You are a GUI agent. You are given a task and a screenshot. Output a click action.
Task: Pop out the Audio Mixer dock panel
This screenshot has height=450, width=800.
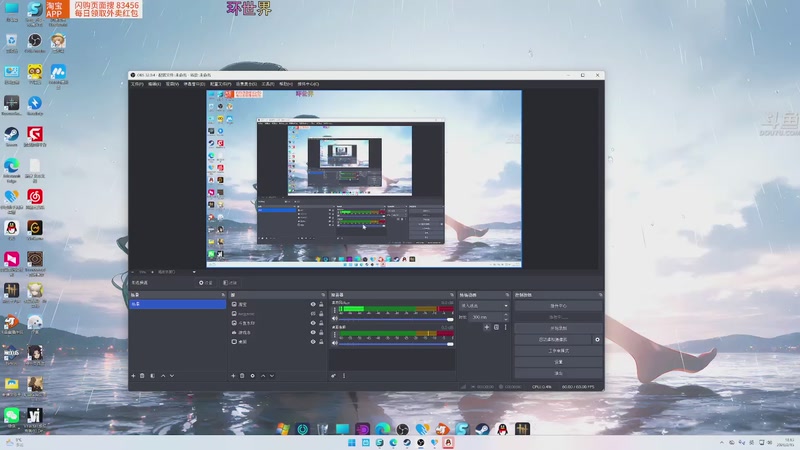[x=452, y=295]
